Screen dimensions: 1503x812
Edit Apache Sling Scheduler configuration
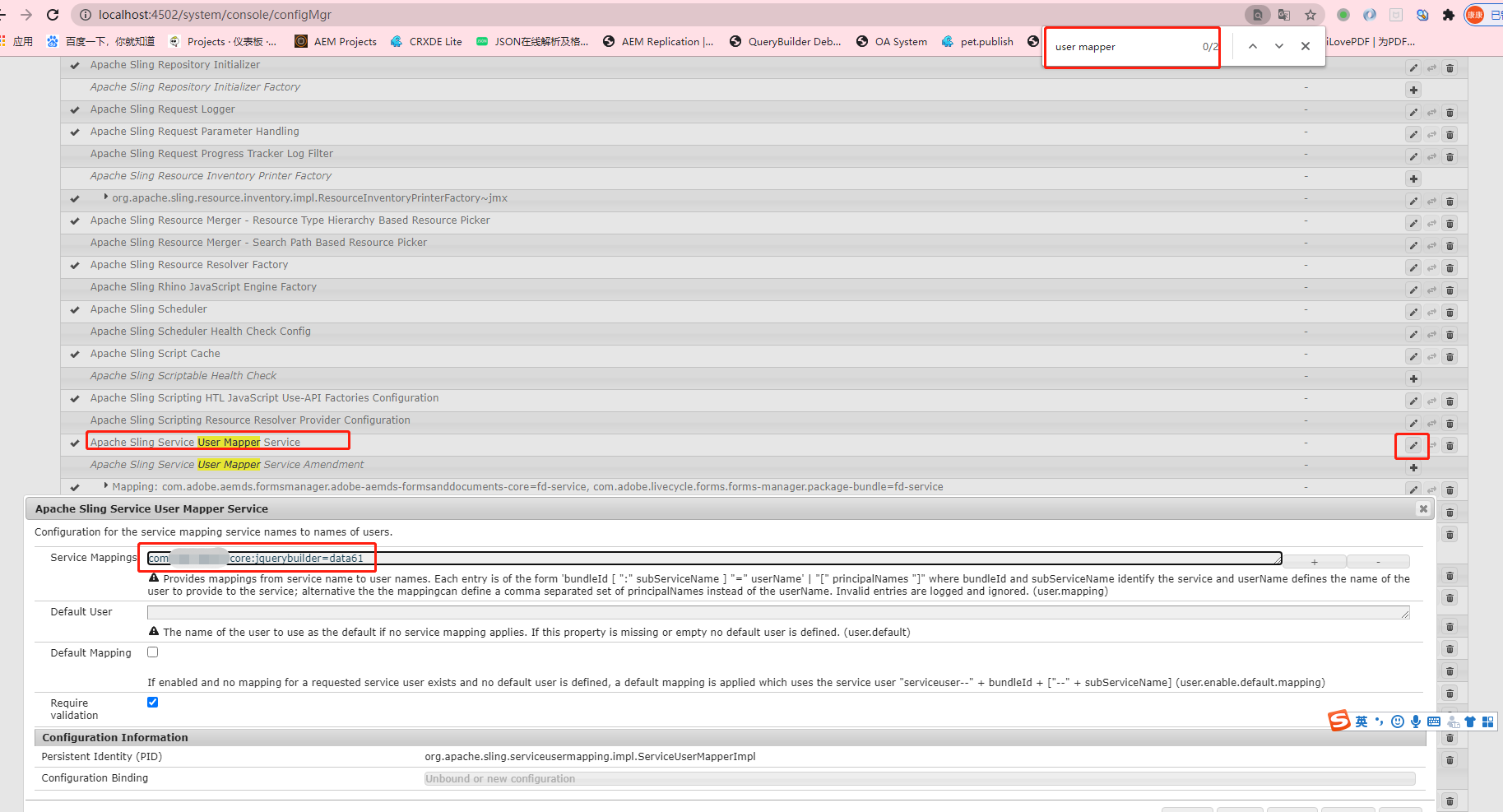pyautogui.click(x=1413, y=313)
